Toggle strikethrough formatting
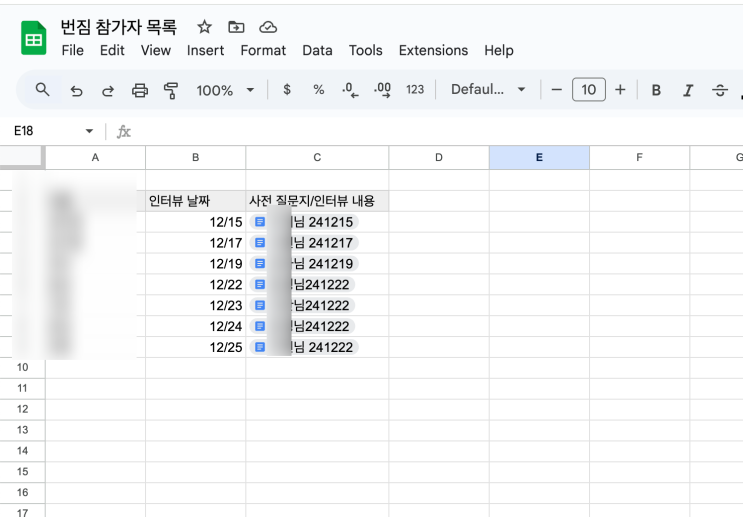 [x=720, y=90]
